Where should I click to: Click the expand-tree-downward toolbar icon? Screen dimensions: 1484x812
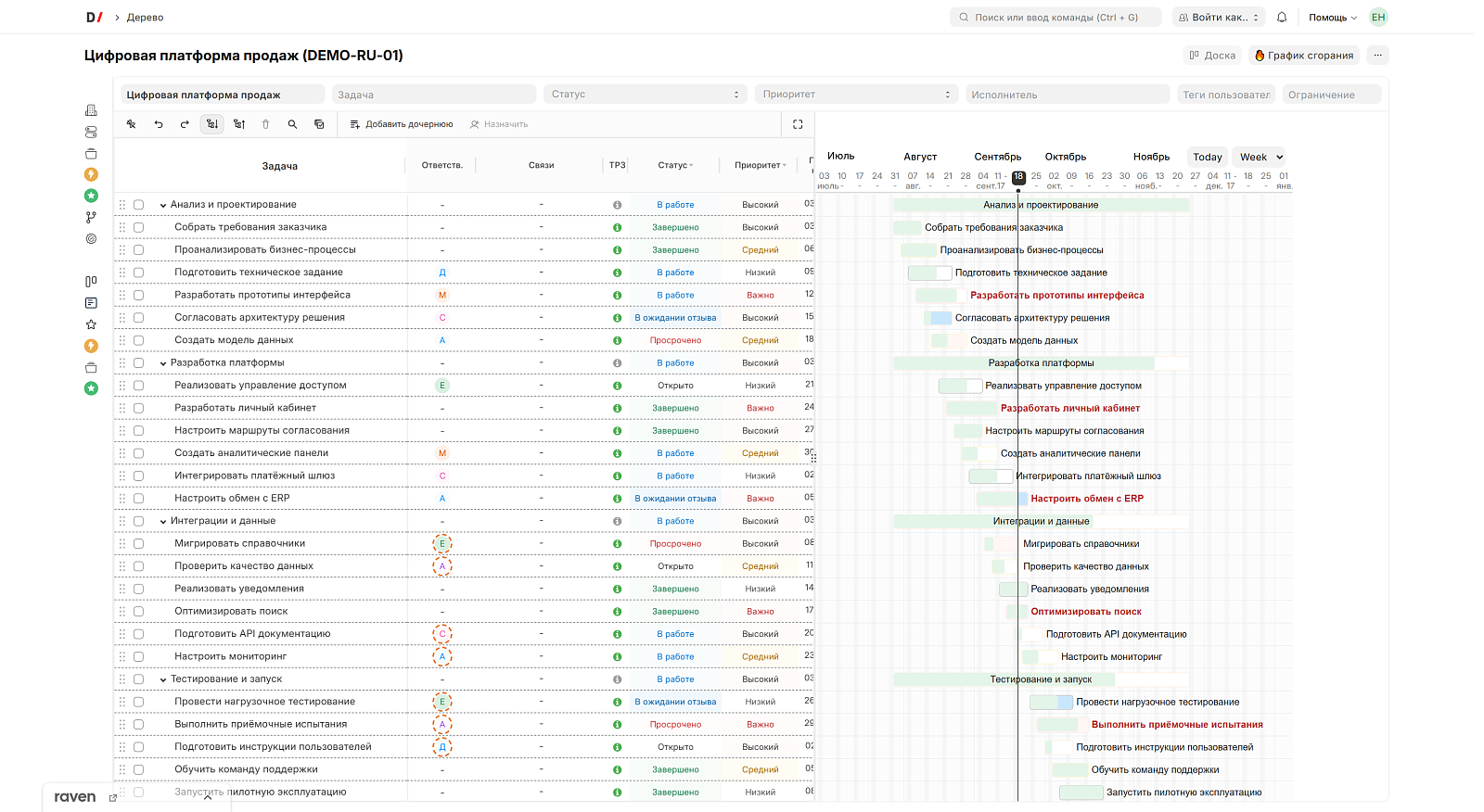212,124
